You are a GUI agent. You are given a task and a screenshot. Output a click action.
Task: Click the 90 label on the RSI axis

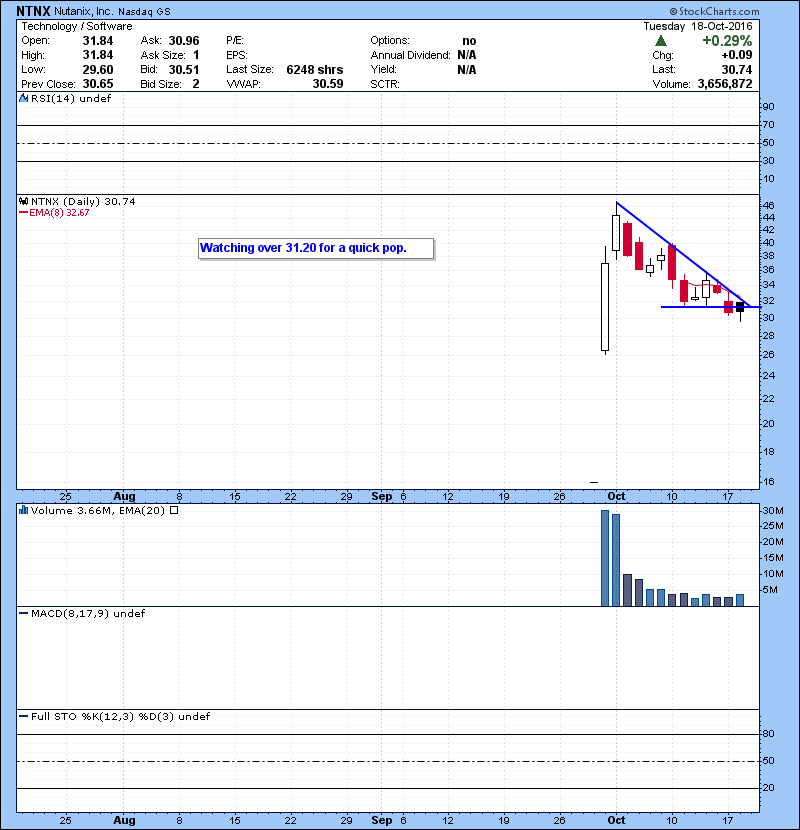point(768,107)
